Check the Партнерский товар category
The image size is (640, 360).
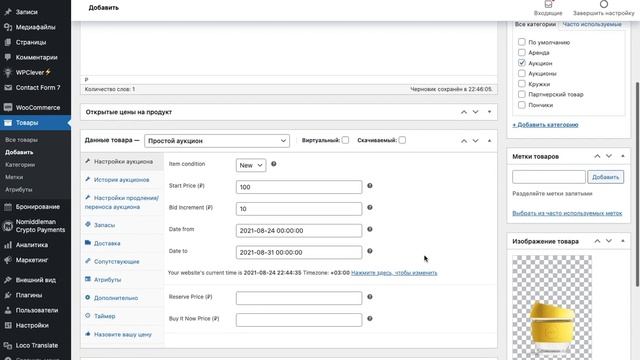[x=522, y=94]
